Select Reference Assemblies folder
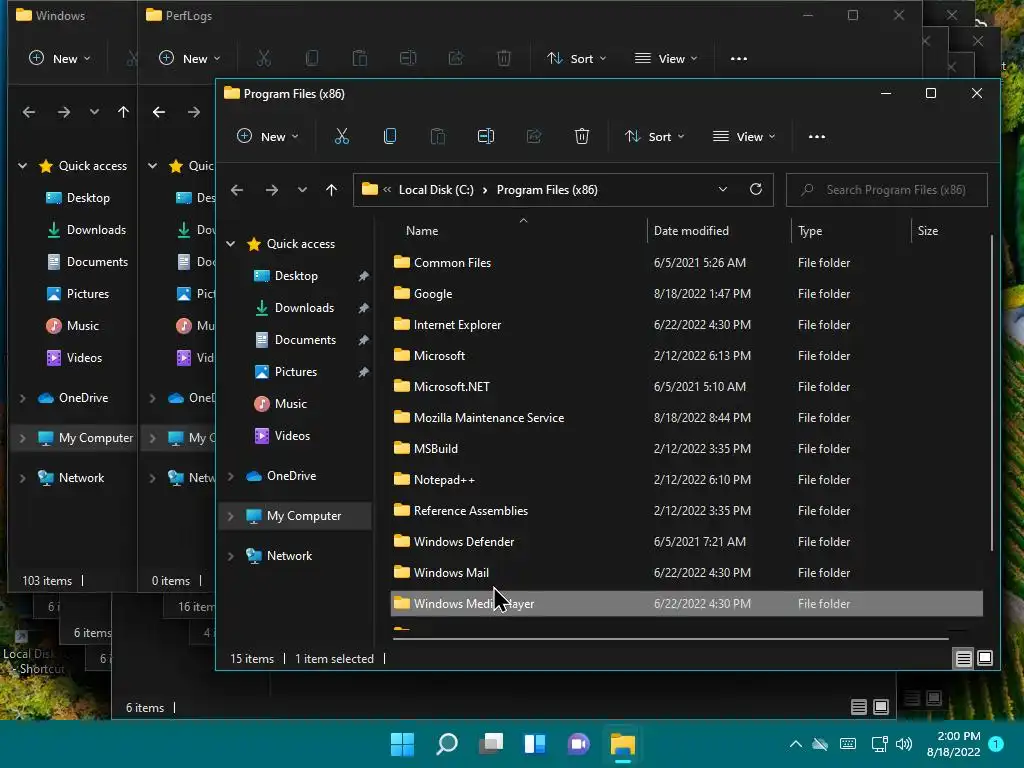This screenshot has width=1024, height=768. click(687, 511)
